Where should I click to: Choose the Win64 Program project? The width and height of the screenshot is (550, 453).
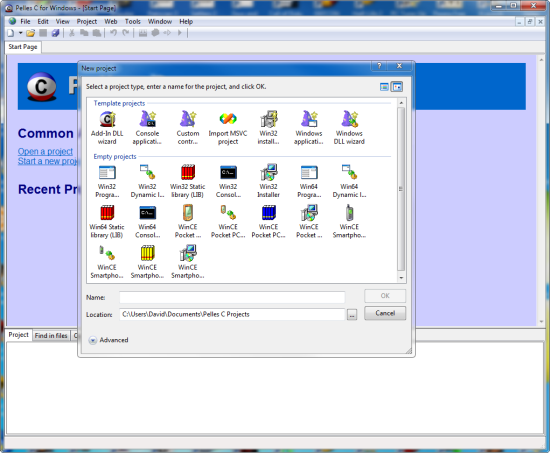click(x=309, y=181)
